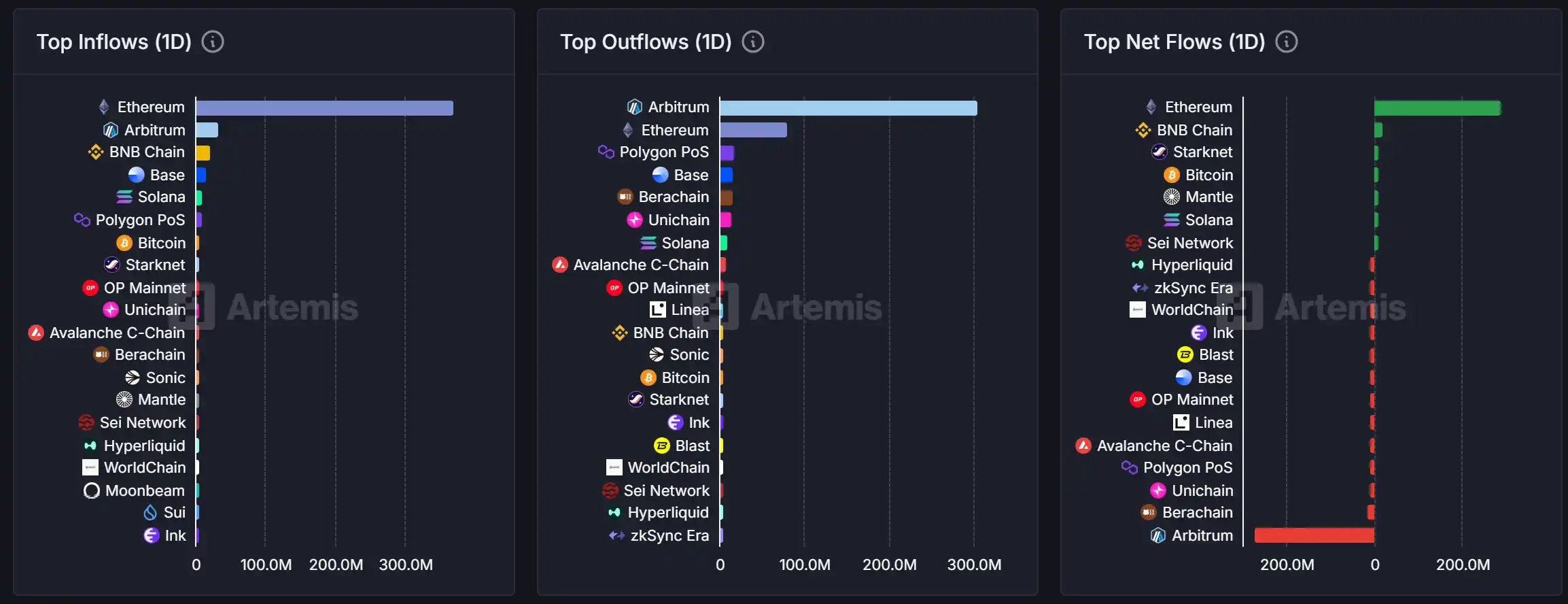The width and height of the screenshot is (1568, 604).
Task: Select the Ethereum inflow bar
Action: [x=325, y=108]
